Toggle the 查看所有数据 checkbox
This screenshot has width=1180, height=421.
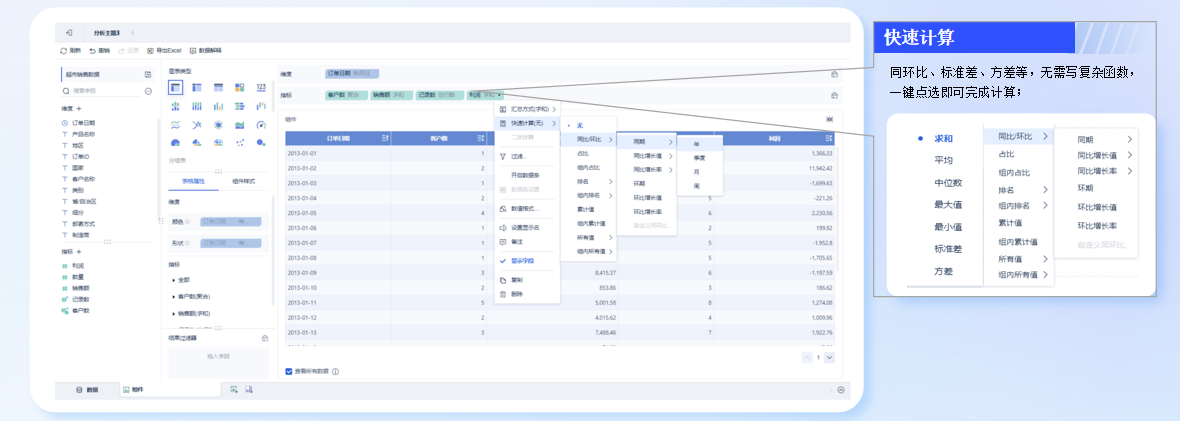(289, 371)
